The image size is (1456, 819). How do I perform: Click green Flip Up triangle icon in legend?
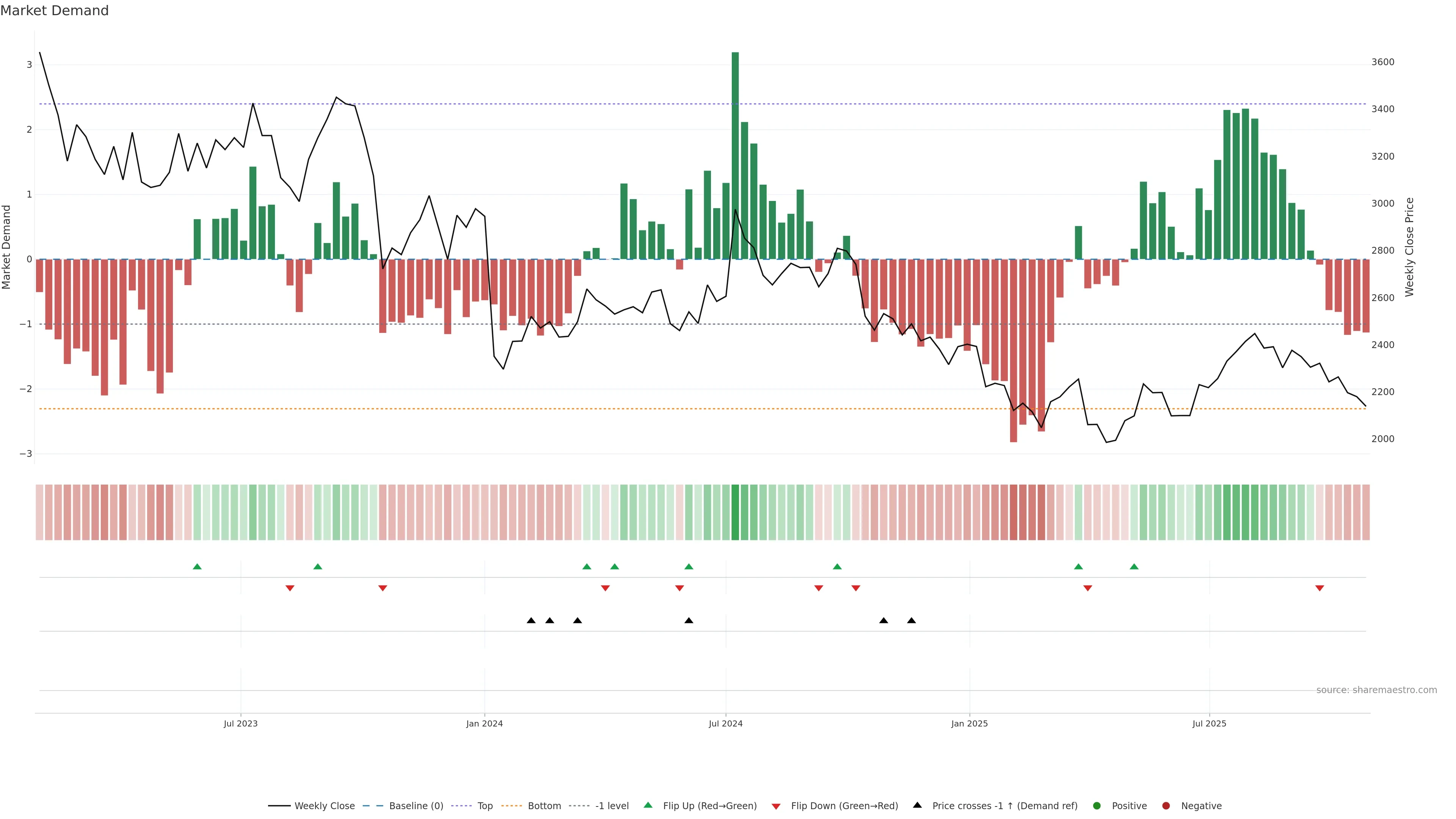(648, 805)
